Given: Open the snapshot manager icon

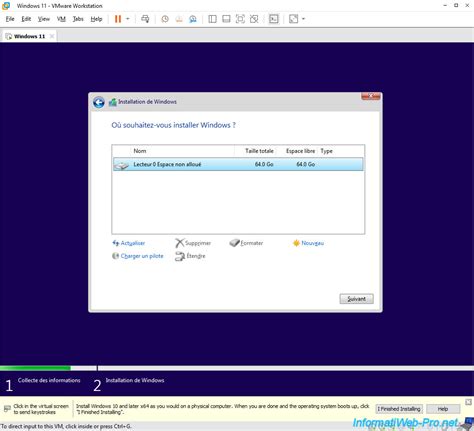Looking at the screenshot, I should (x=193, y=19).
